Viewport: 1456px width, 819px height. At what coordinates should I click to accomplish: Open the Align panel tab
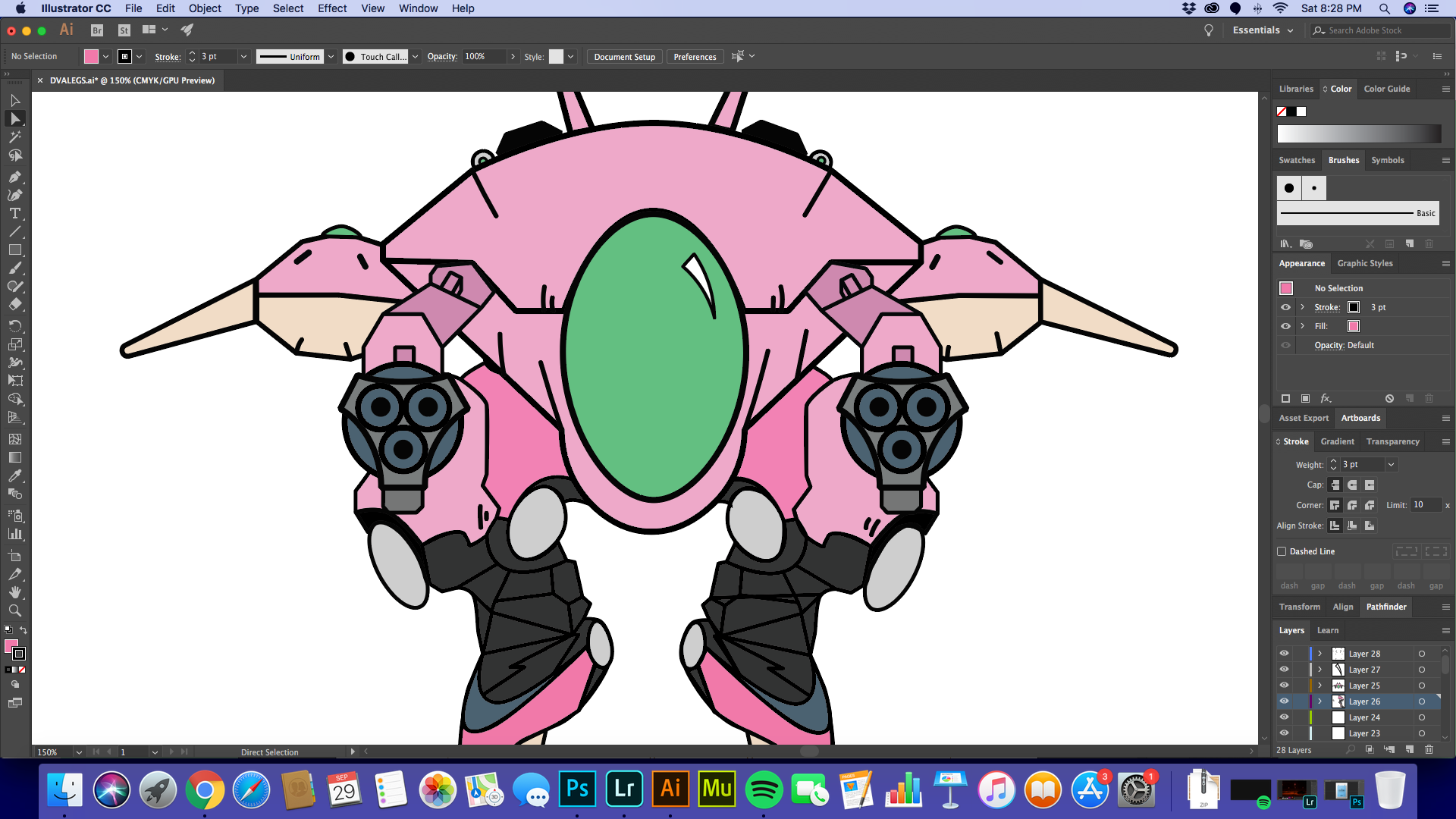click(x=1343, y=607)
